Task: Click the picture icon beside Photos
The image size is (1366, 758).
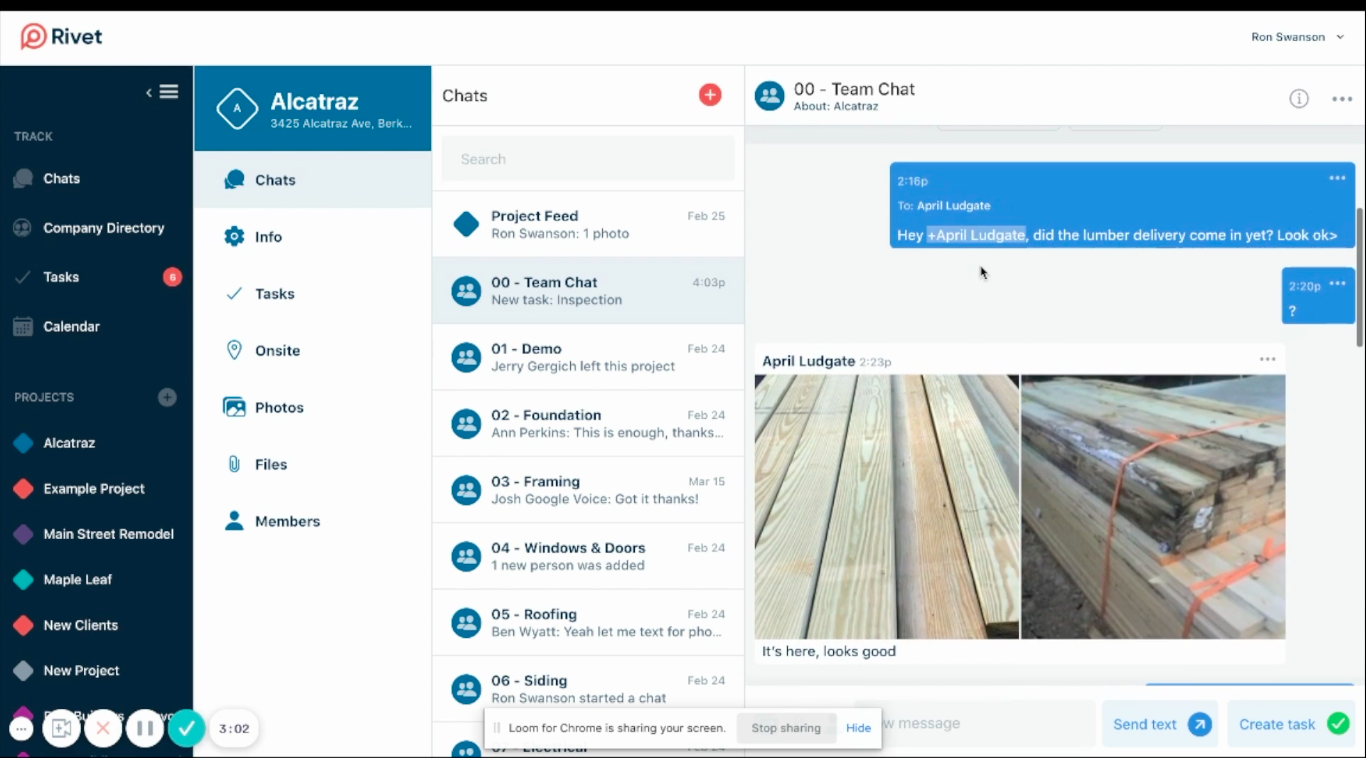Action: 234,408
